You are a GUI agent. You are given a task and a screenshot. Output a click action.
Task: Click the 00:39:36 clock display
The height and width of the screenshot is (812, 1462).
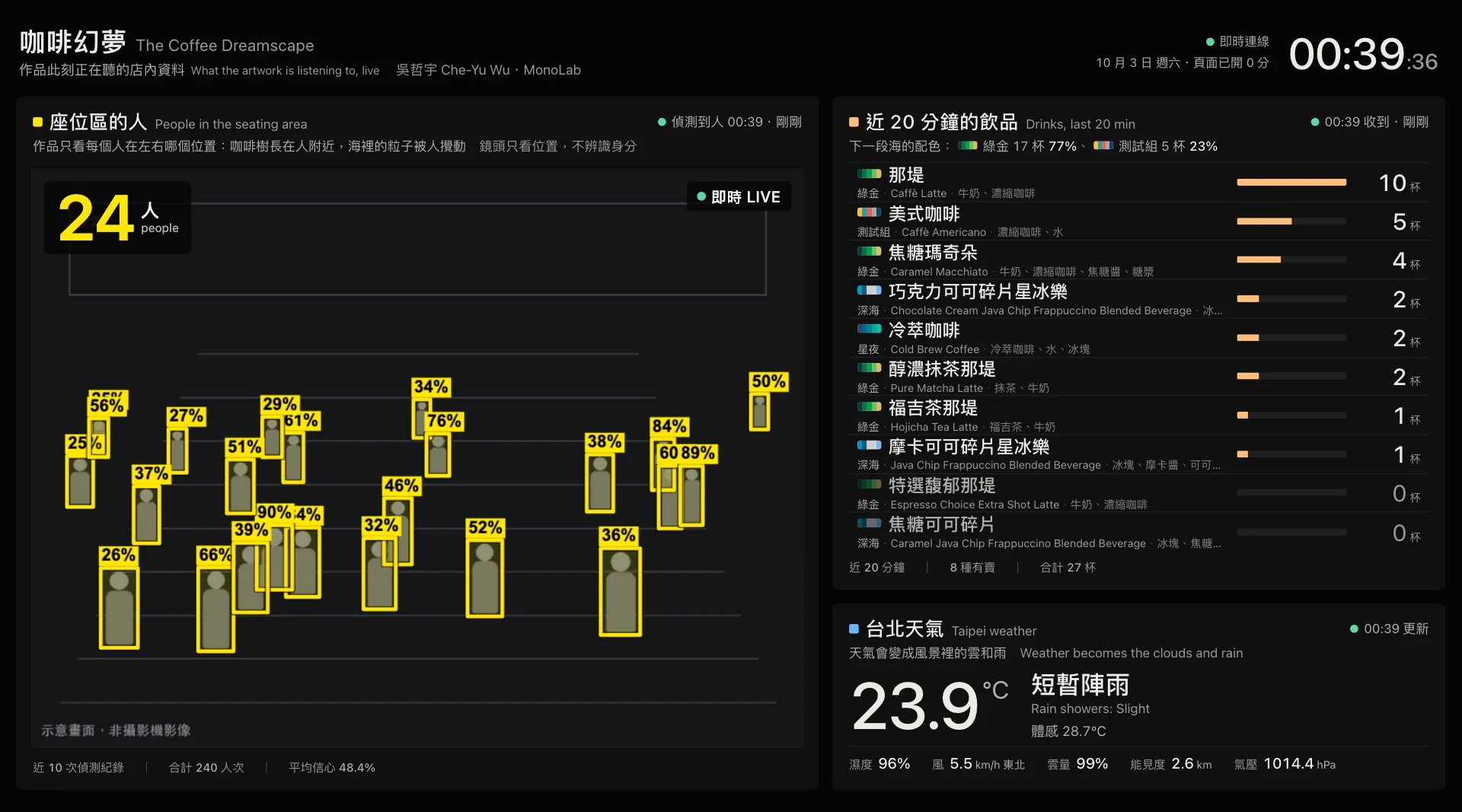(x=1363, y=55)
